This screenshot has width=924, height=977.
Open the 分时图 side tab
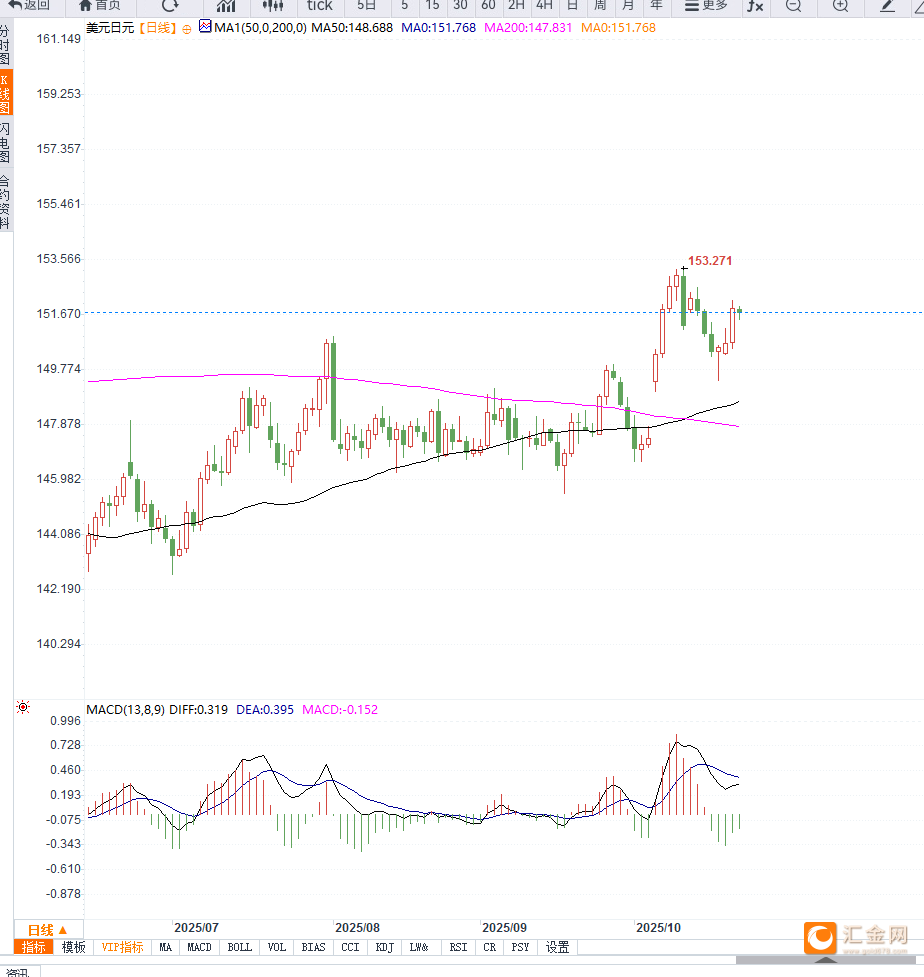6,44
